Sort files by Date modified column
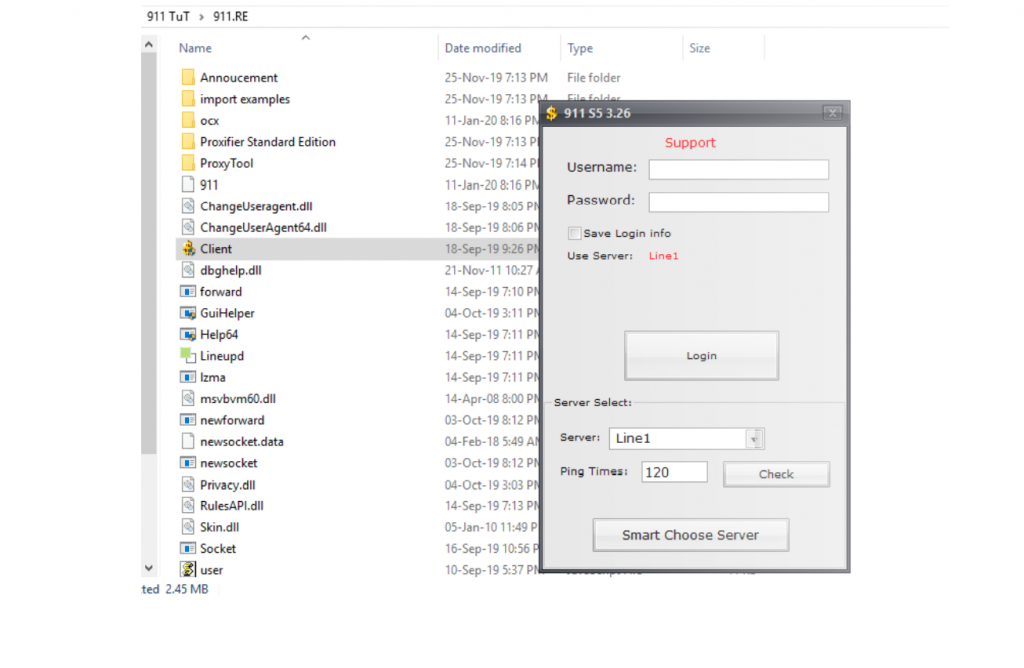 (483, 48)
